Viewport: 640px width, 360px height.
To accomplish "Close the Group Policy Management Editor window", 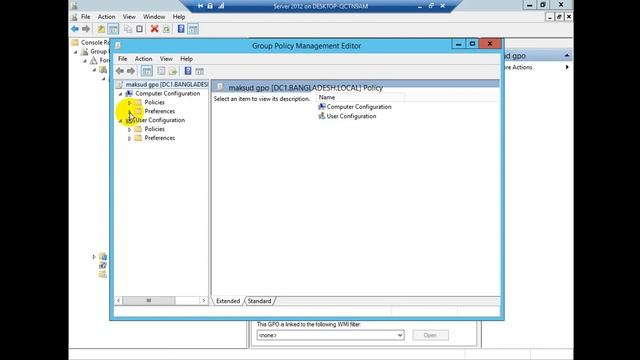I will [490, 44].
